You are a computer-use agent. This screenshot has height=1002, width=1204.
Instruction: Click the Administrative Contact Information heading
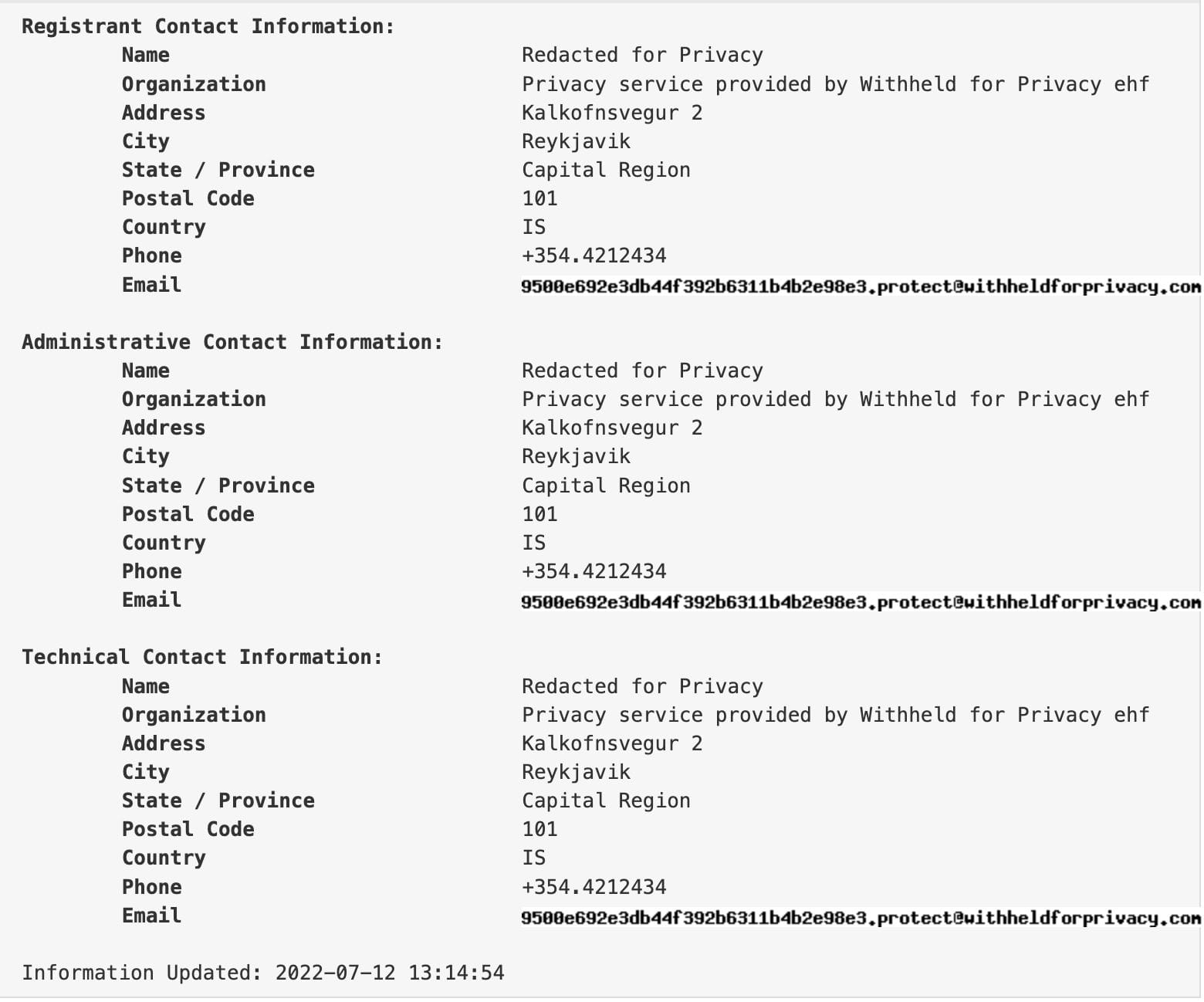(x=232, y=342)
